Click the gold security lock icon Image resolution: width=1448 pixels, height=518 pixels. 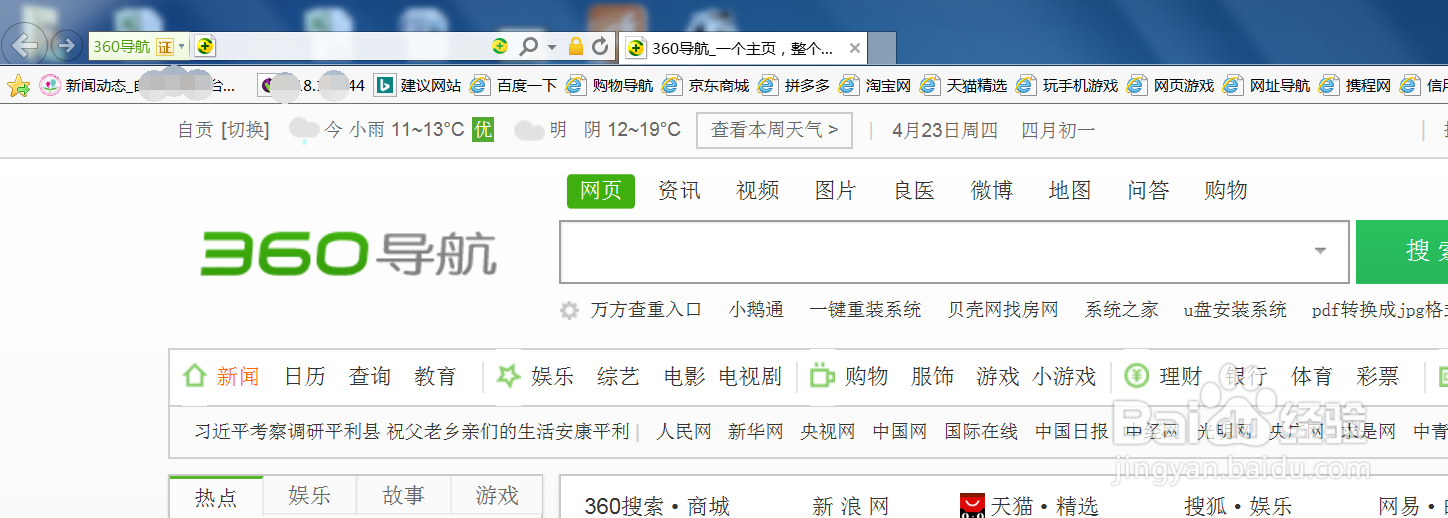tap(576, 46)
